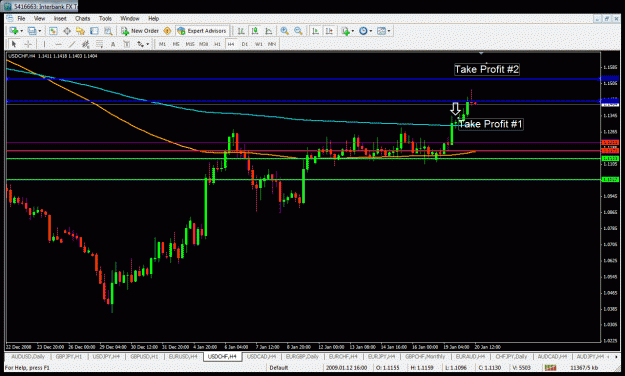Switch to the EURGBP,Daily chart tab
This screenshot has height=376, width=625.
tap(302, 356)
